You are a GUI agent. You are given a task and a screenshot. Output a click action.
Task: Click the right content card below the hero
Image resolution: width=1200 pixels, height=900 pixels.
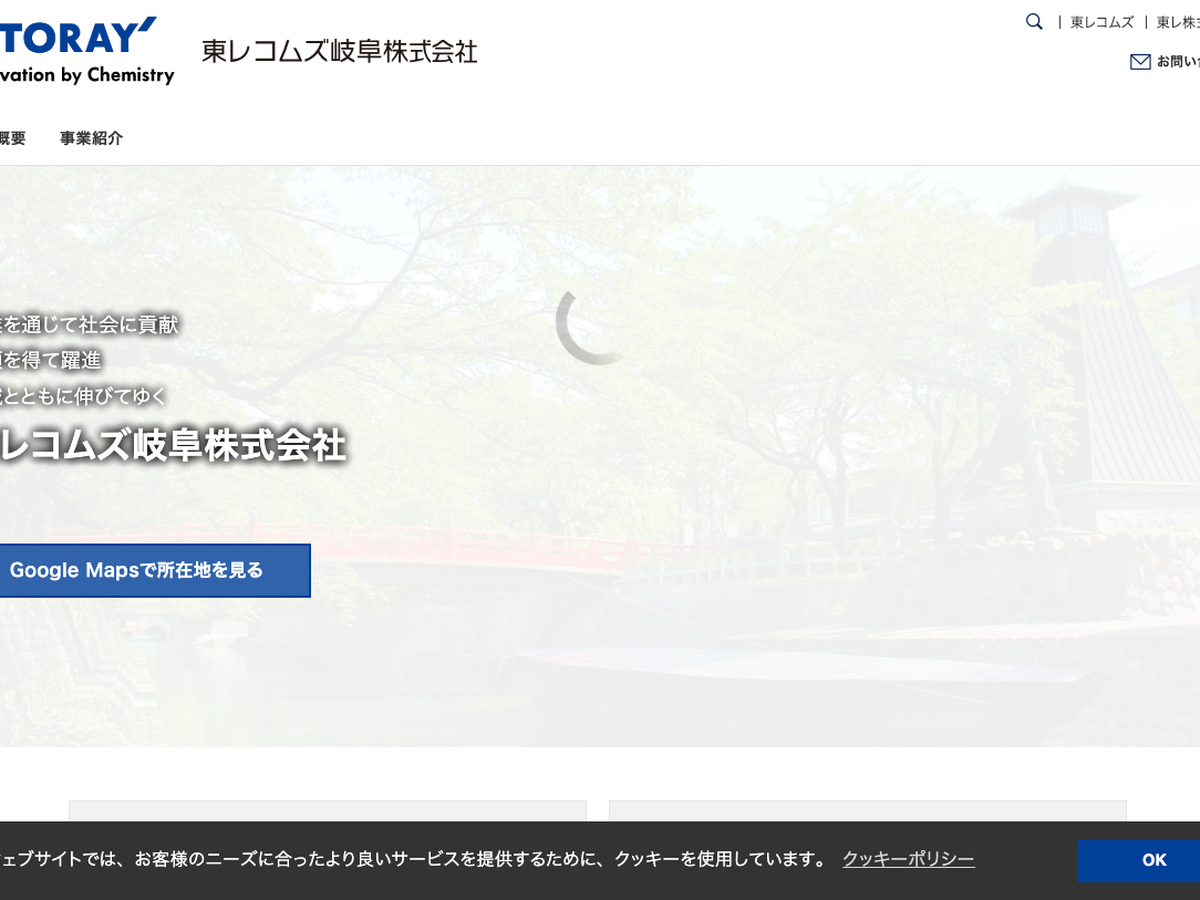pyautogui.click(x=867, y=811)
